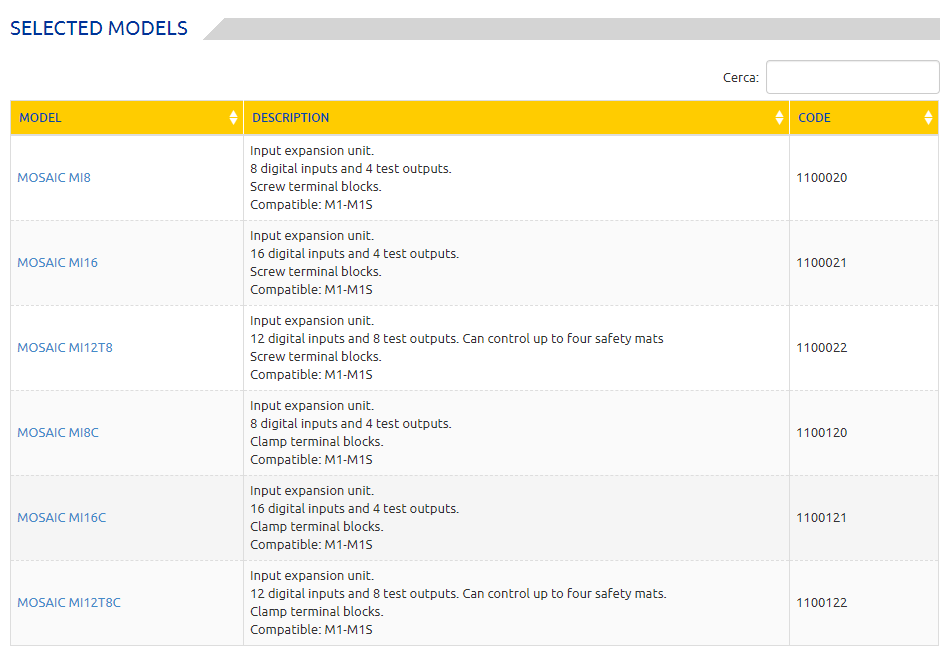This screenshot has height=652, width=950.
Task: Focus the Cerca search input field
Action: (852, 77)
